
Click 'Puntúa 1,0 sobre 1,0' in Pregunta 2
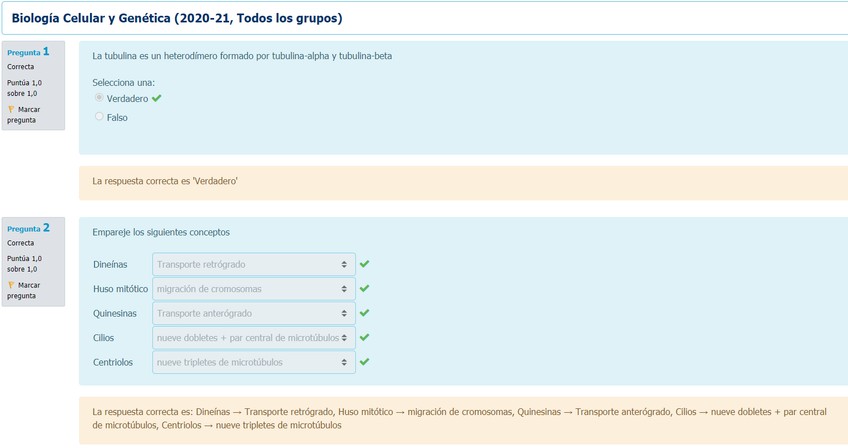tap(24, 264)
